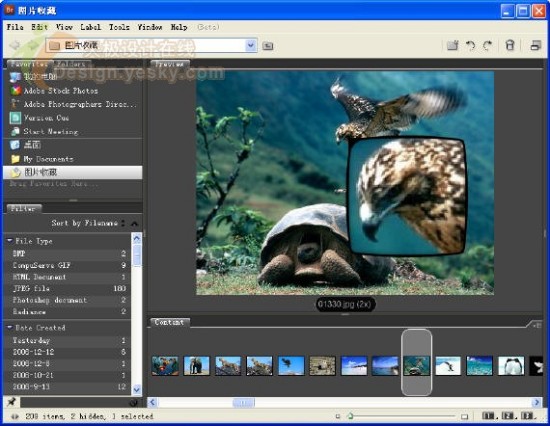Click the smaller thumbnail size icon

tap(338, 417)
